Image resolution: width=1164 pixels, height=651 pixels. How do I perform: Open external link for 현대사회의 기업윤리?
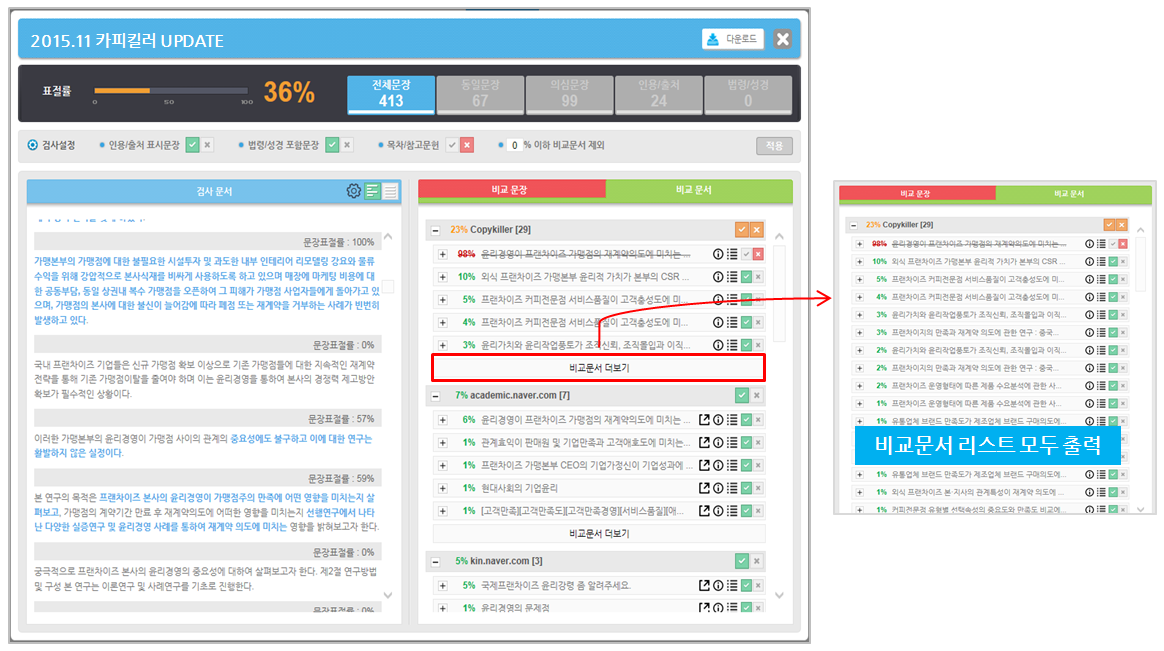(x=704, y=488)
